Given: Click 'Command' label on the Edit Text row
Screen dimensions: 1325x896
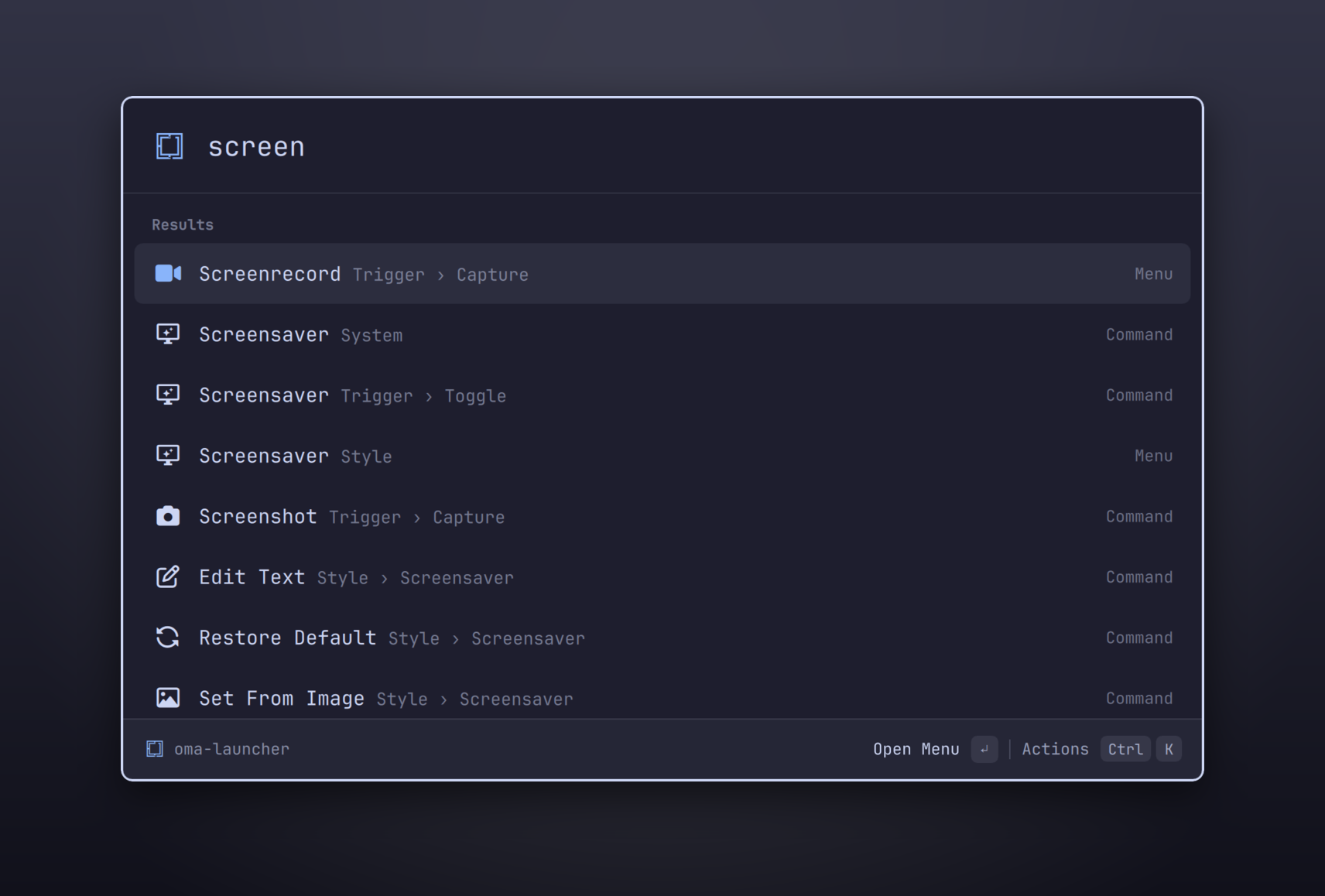Looking at the screenshot, I should coord(1139,577).
